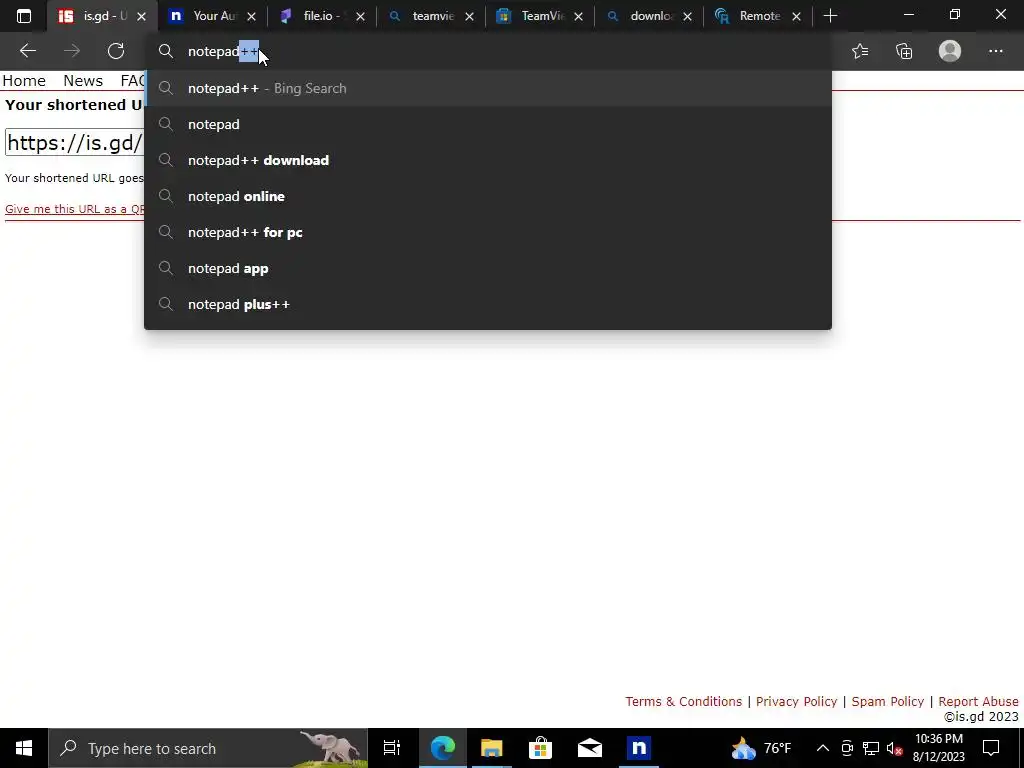Open the Mail app from the taskbar

click(x=589, y=748)
